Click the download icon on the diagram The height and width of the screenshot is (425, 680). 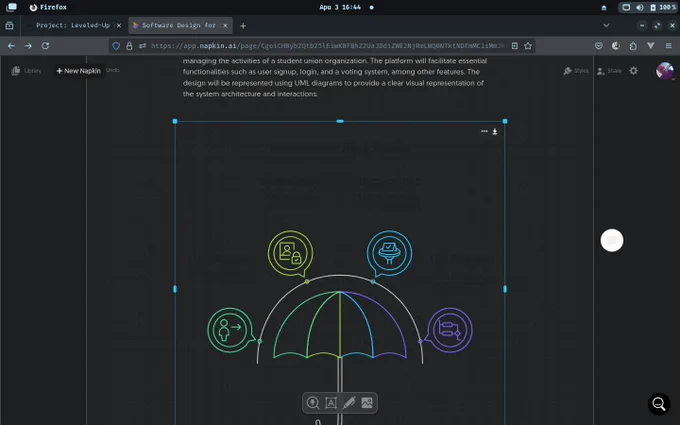[495, 131]
